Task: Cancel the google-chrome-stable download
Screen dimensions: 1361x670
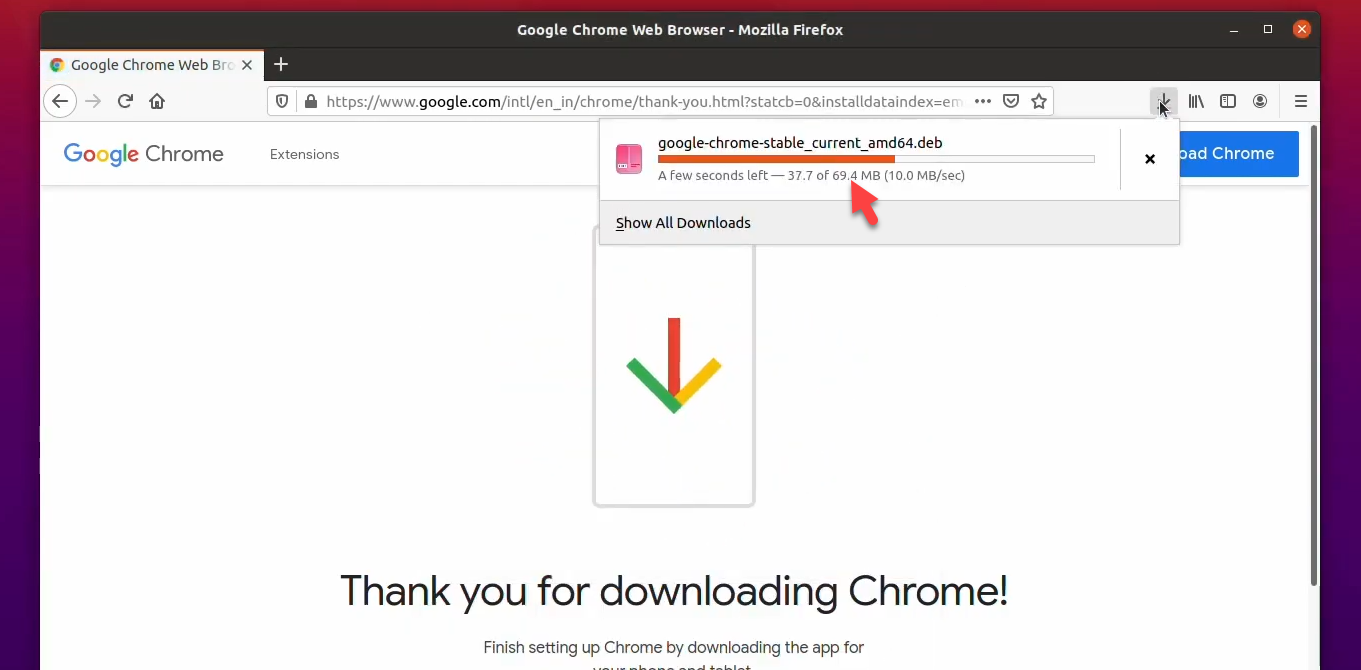Action: (x=1150, y=159)
